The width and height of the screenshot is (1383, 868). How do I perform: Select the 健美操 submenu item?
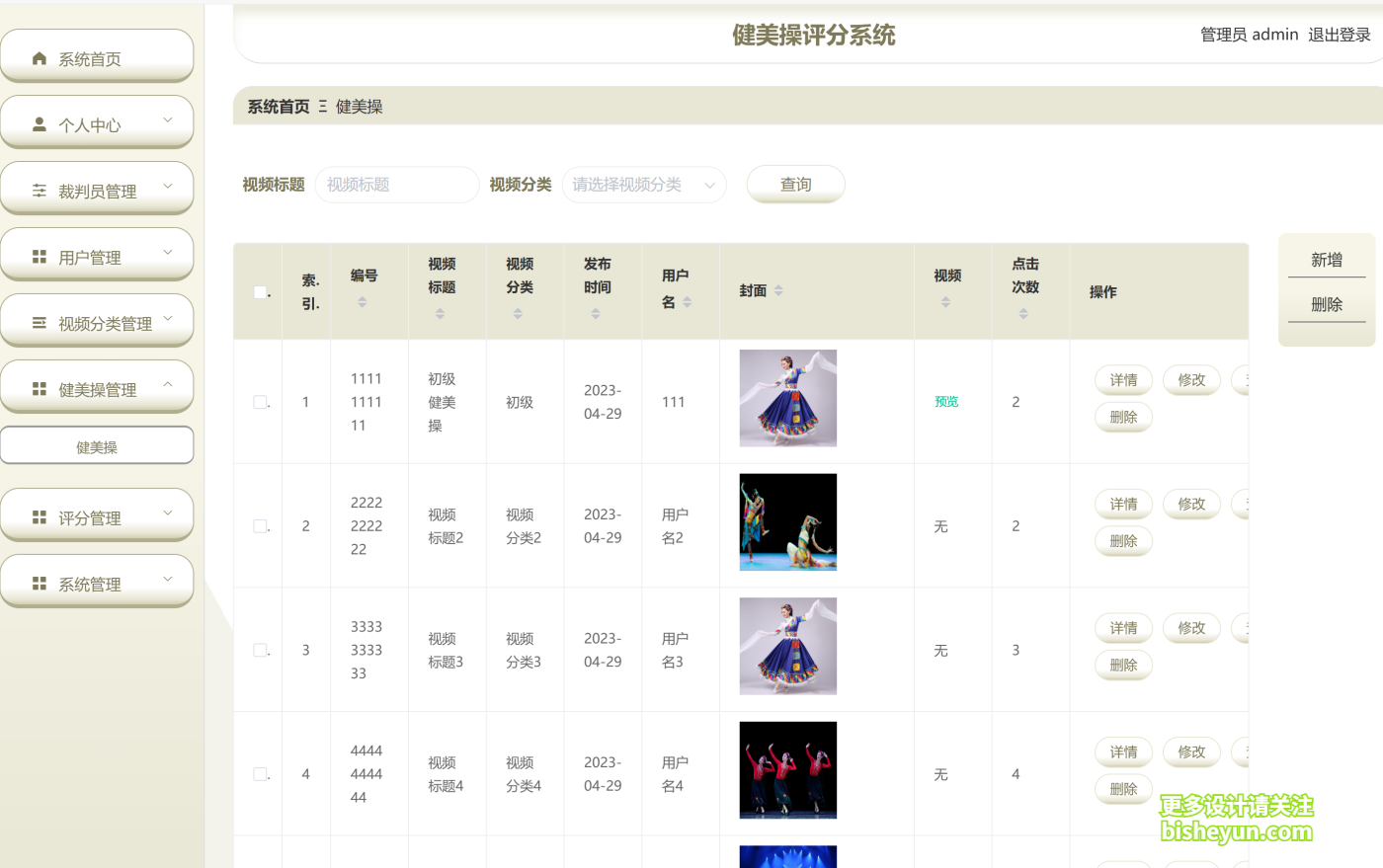(97, 445)
